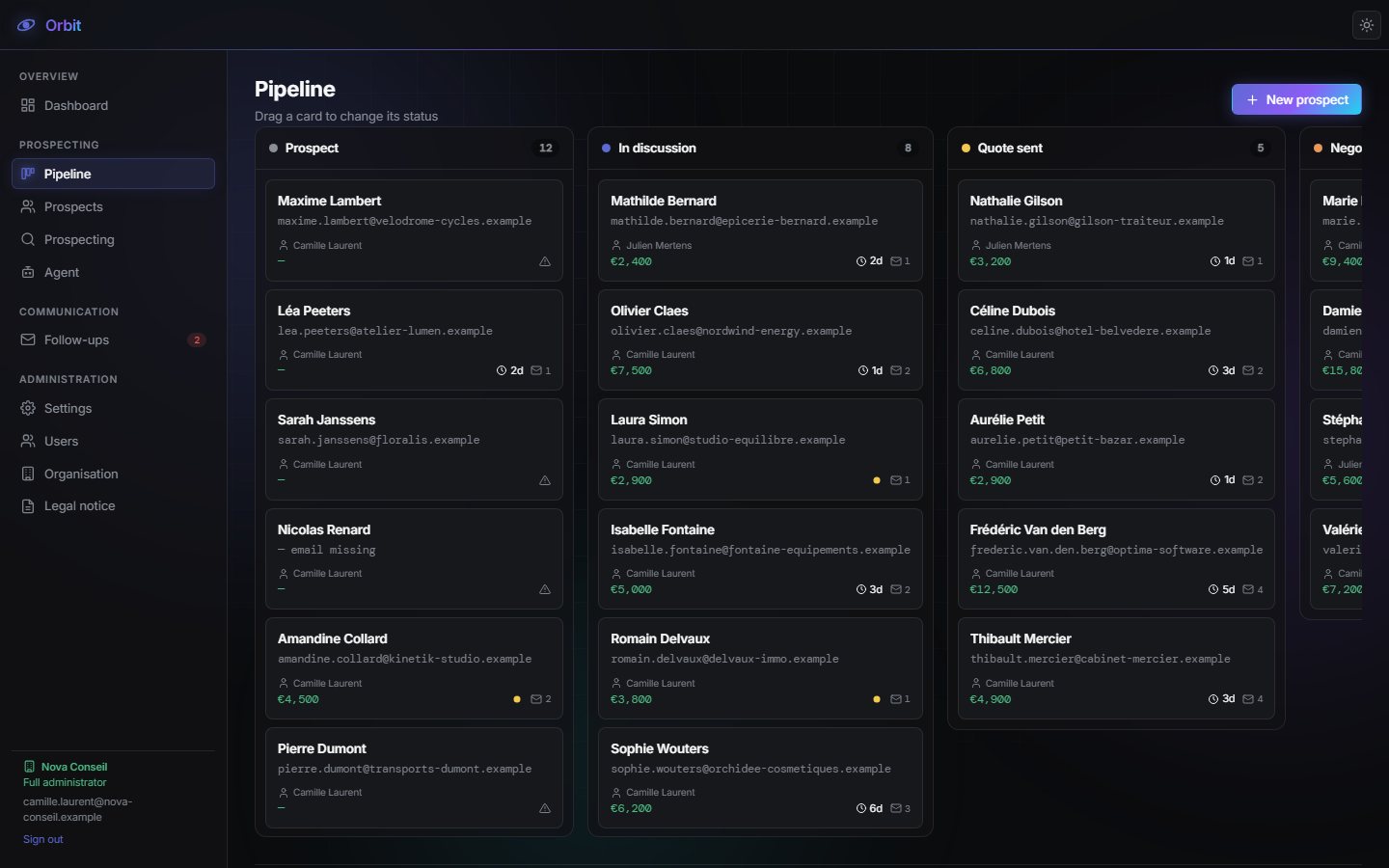This screenshot has height=868, width=1389.
Task: Click the email icon on Olivier Claes' card
Action: coord(896,370)
